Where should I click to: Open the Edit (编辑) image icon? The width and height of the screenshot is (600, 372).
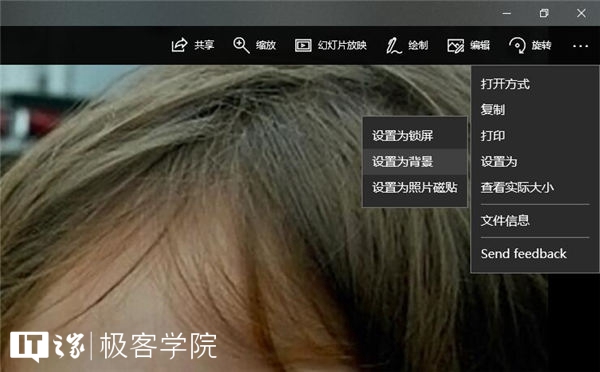(455, 46)
